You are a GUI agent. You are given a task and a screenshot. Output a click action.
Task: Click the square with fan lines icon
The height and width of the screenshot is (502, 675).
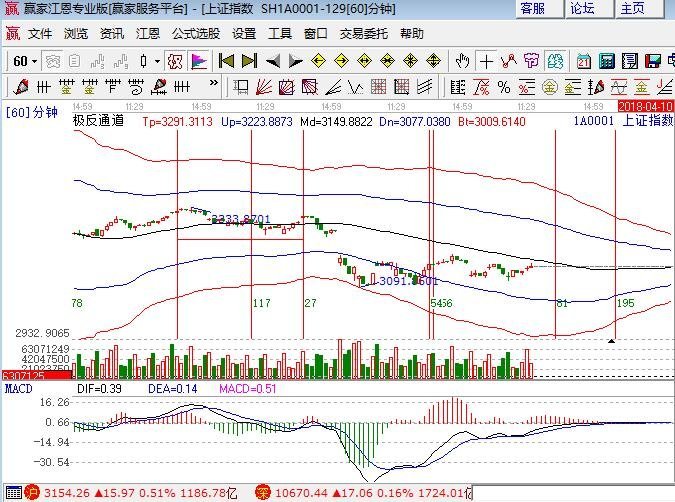click(287, 87)
